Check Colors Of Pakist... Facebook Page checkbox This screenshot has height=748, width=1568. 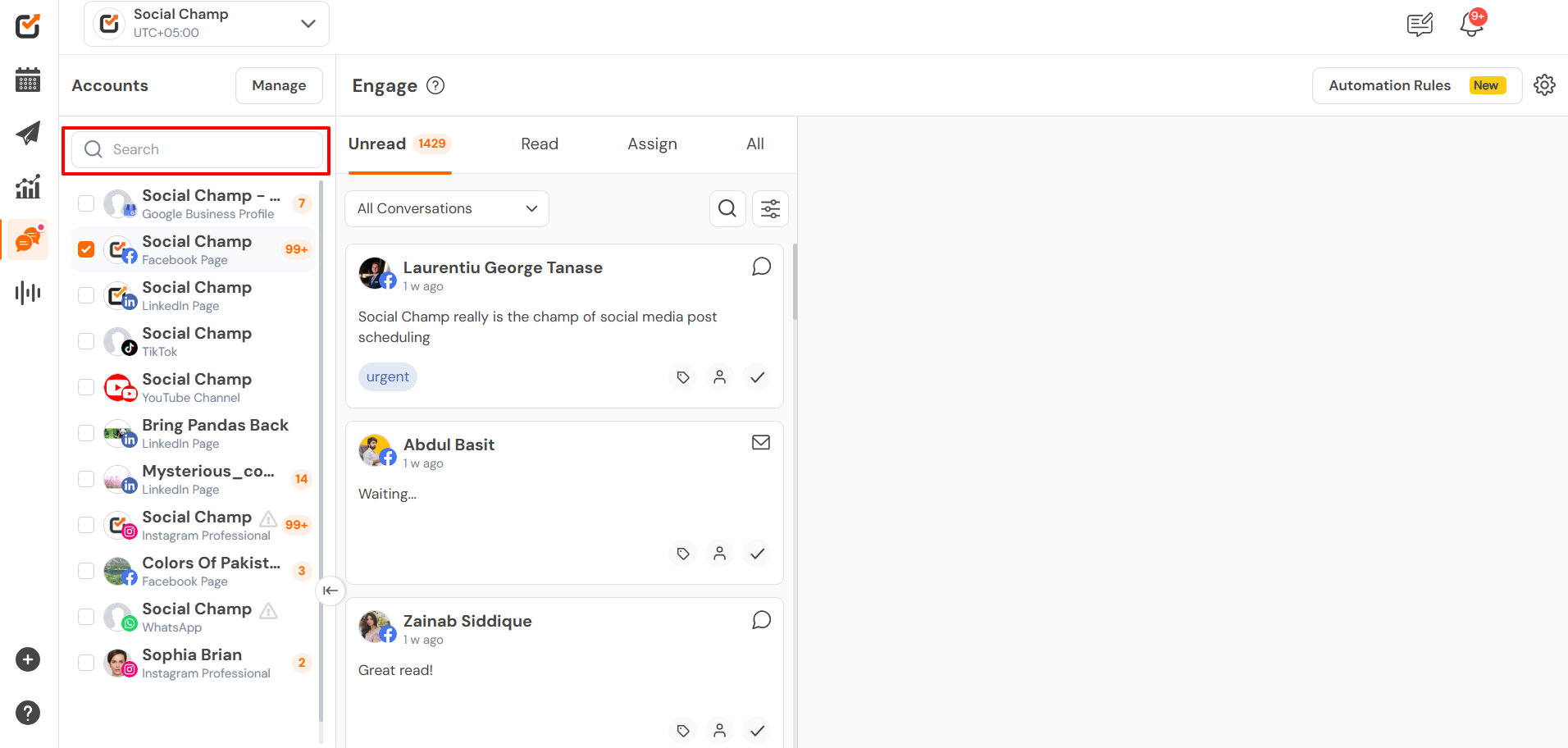point(86,571)
